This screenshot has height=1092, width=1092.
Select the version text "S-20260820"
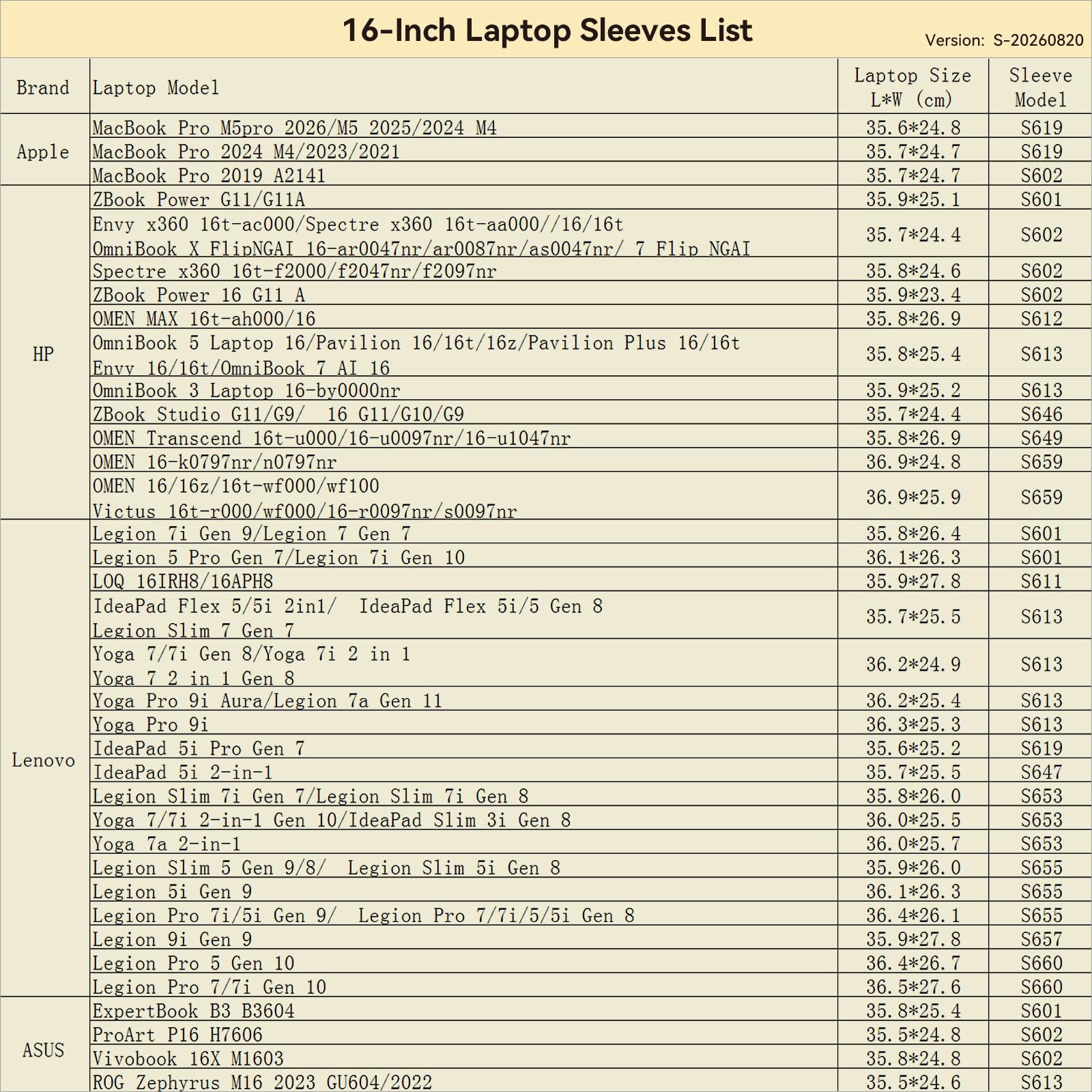1038,40
